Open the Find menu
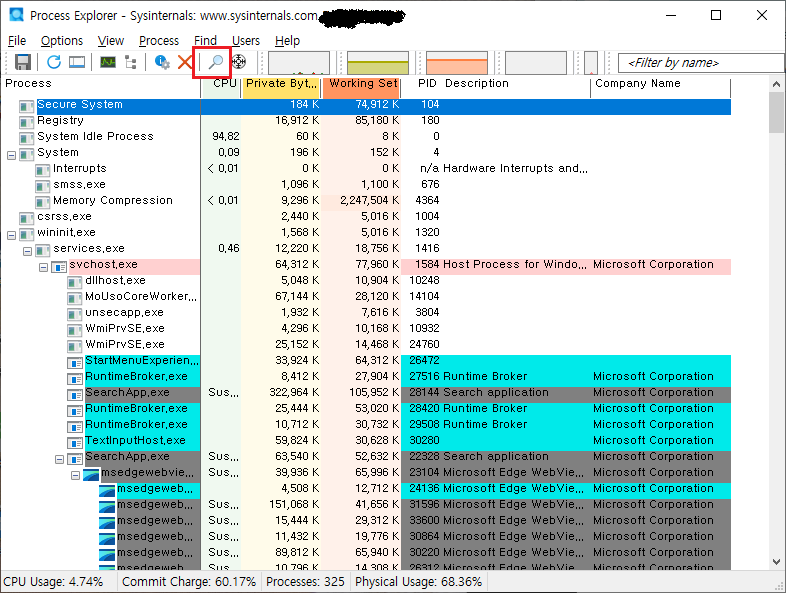Image resolution: width=786 pixels, height=593 pixels. tap(206, 41)
